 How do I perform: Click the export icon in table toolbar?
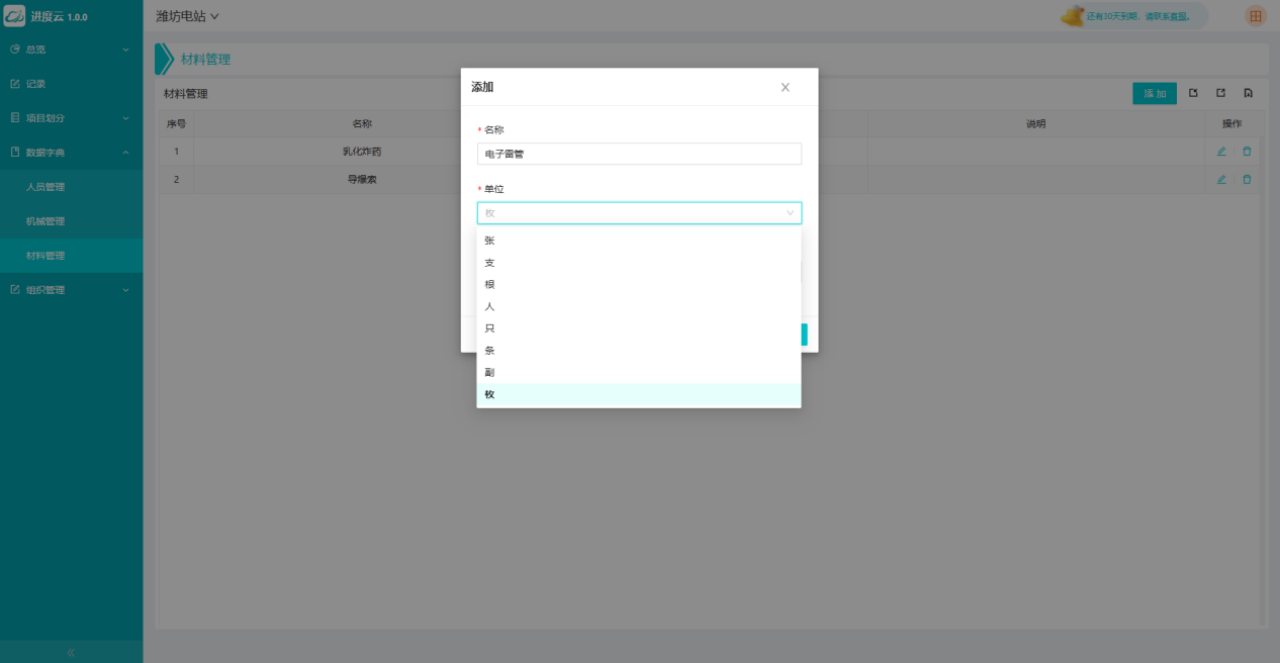1221,93
